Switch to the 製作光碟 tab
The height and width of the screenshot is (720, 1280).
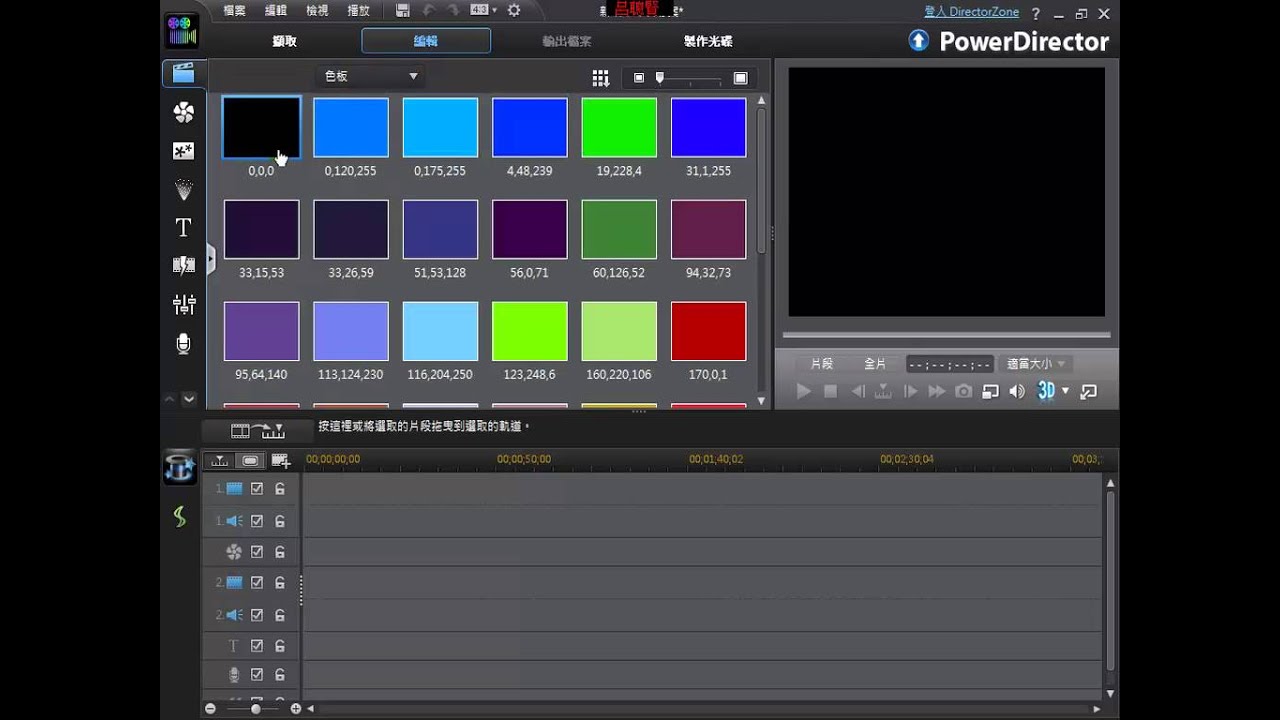point(708,41)
